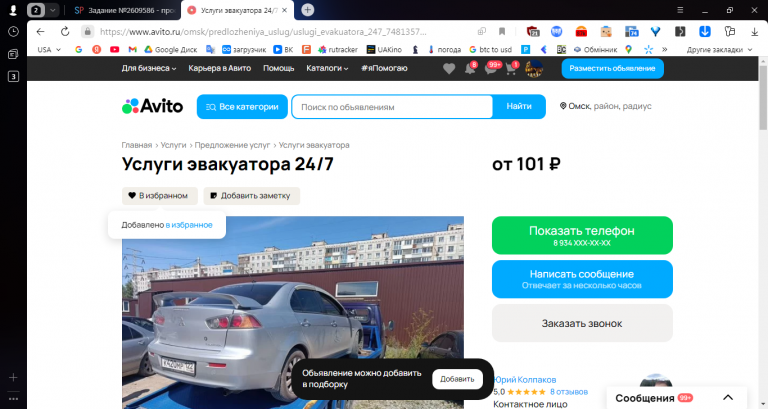Reload the Avito page

(x=65, y=31)
